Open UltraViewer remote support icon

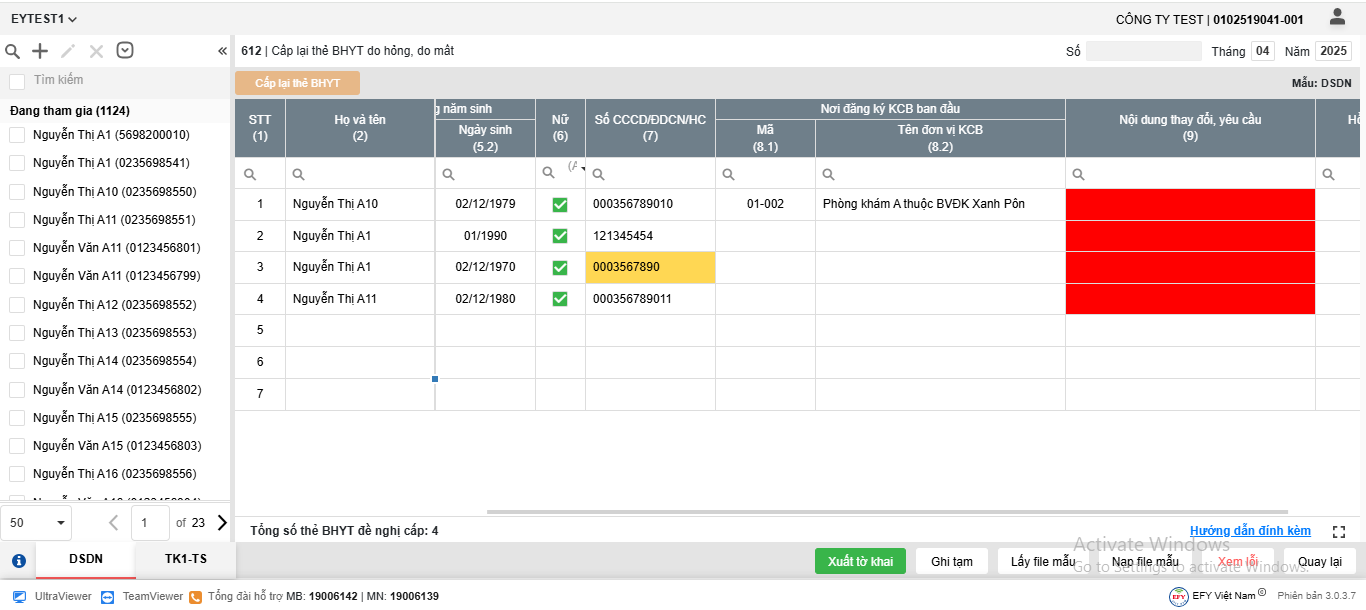pos(20,596)
